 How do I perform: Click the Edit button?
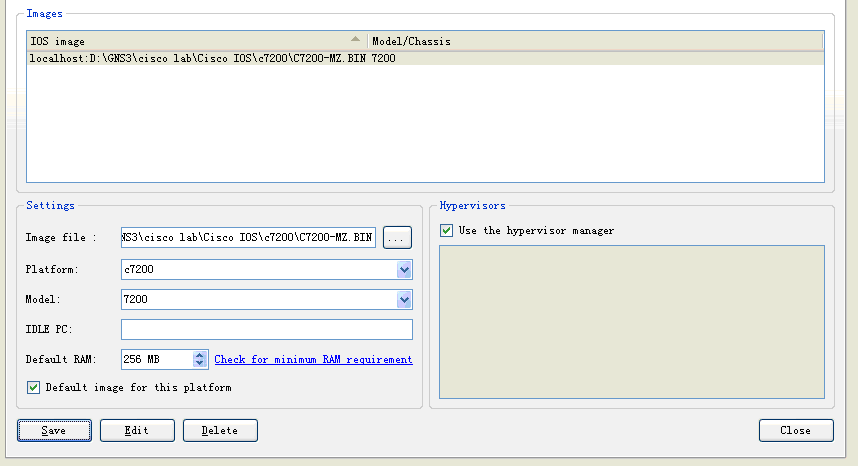pos(137,430)
